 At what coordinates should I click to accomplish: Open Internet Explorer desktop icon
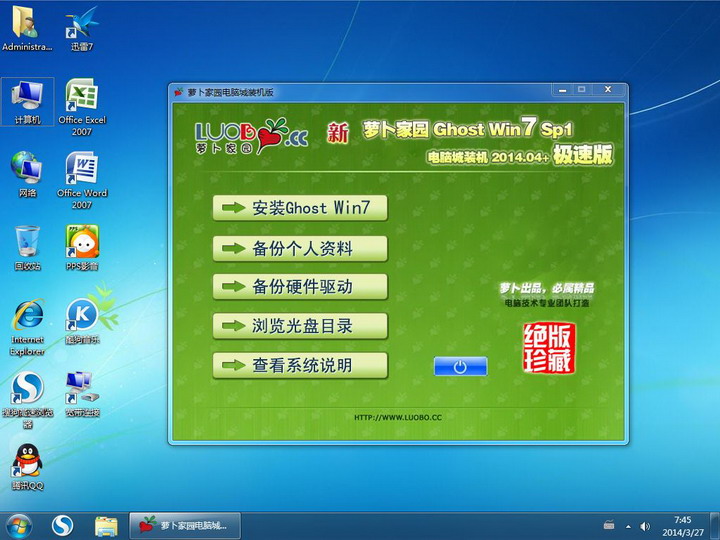point(28,327)
